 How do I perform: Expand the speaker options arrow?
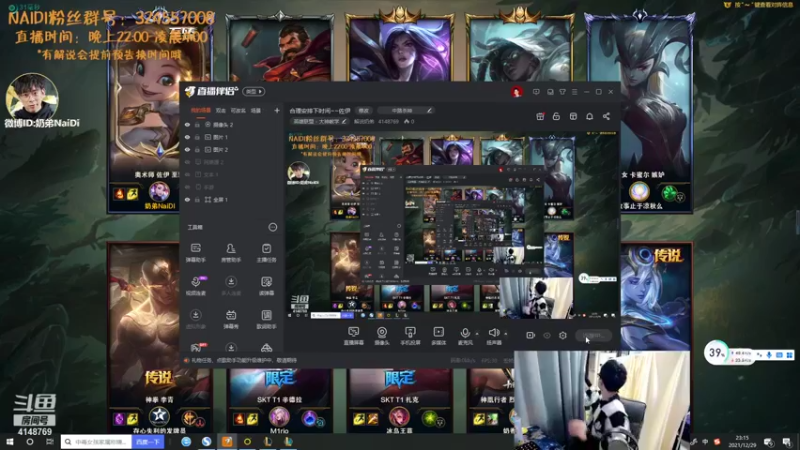[506, 334]
